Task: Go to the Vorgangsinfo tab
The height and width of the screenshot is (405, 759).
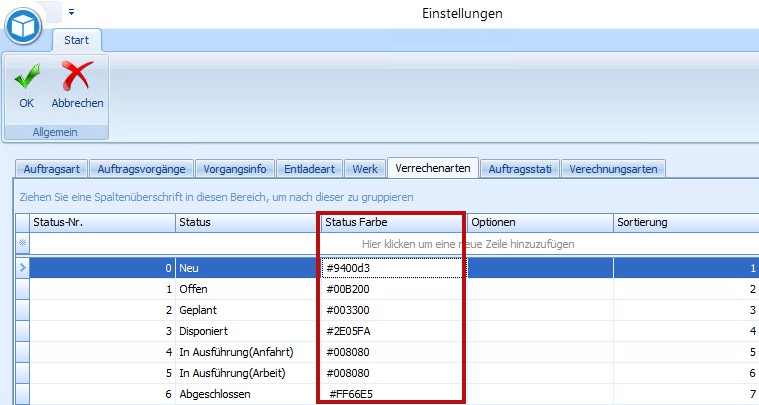Action: click(x=232, y=169)
